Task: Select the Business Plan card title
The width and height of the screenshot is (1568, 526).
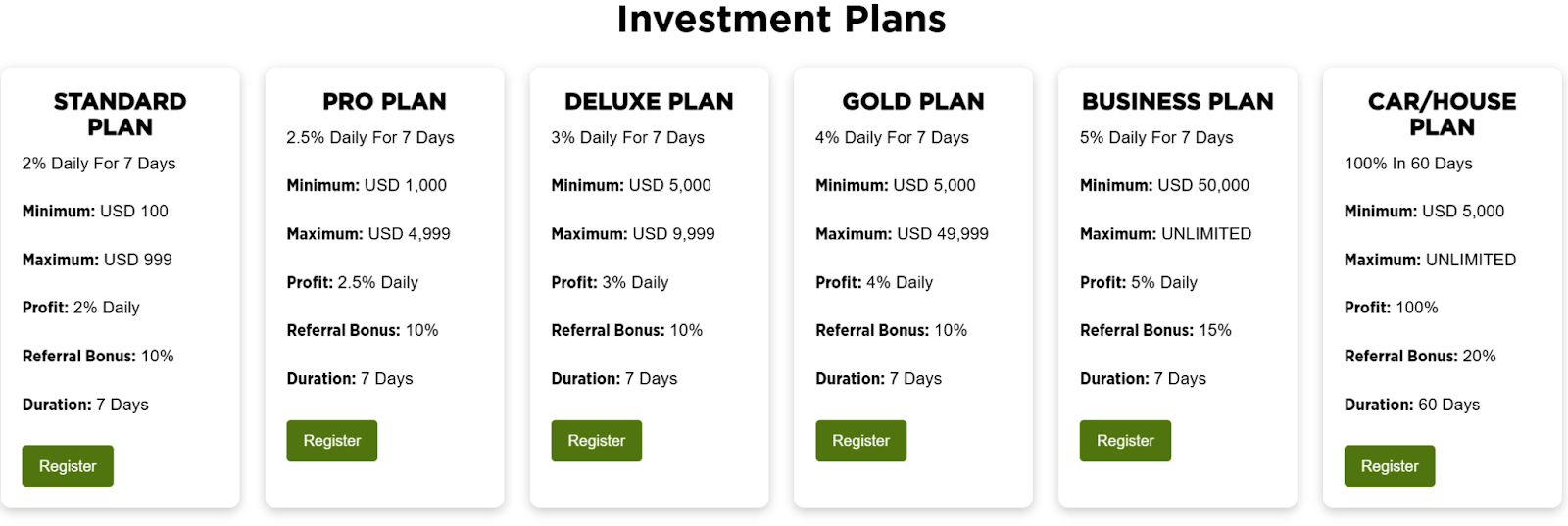Action: [x=1177, y=101]
